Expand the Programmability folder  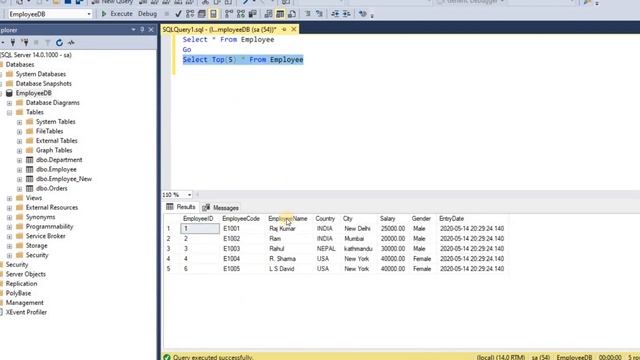click(9, 227)
